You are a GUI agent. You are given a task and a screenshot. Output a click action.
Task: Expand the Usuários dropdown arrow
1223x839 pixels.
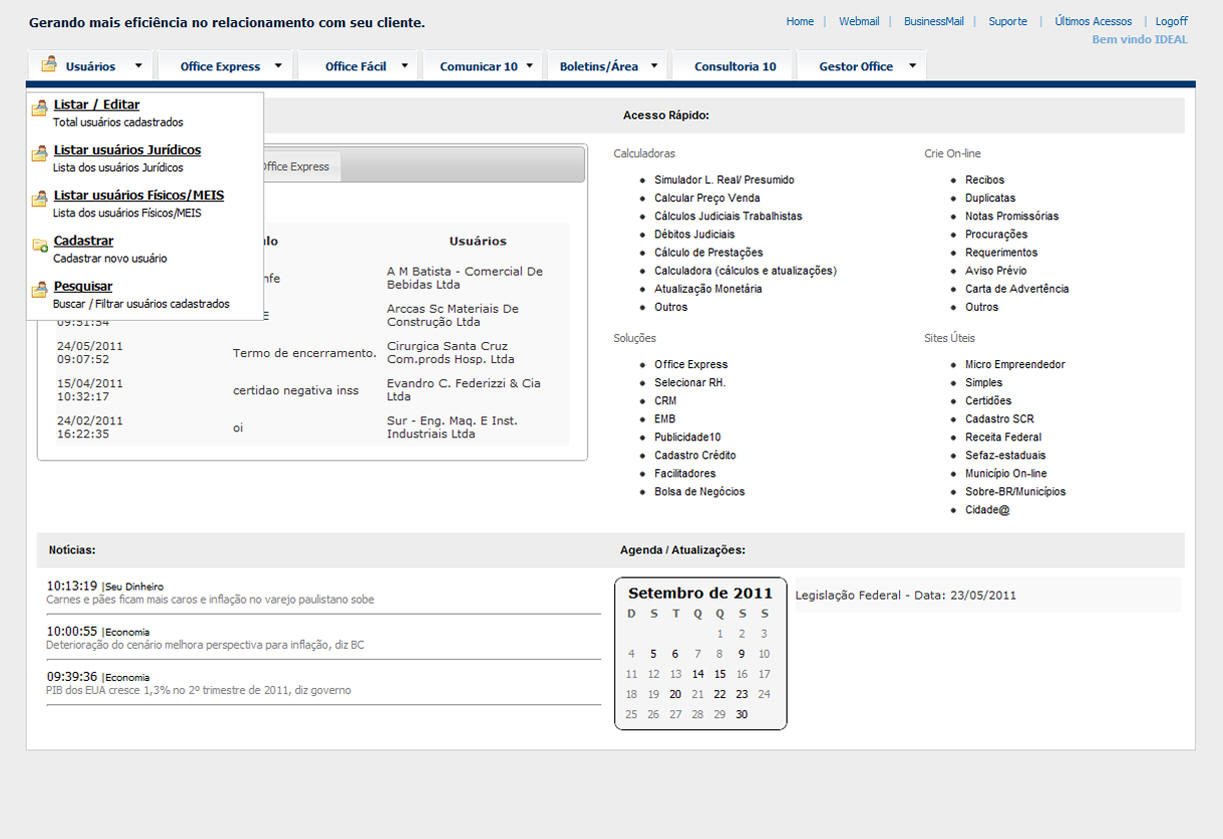[138, 66]
